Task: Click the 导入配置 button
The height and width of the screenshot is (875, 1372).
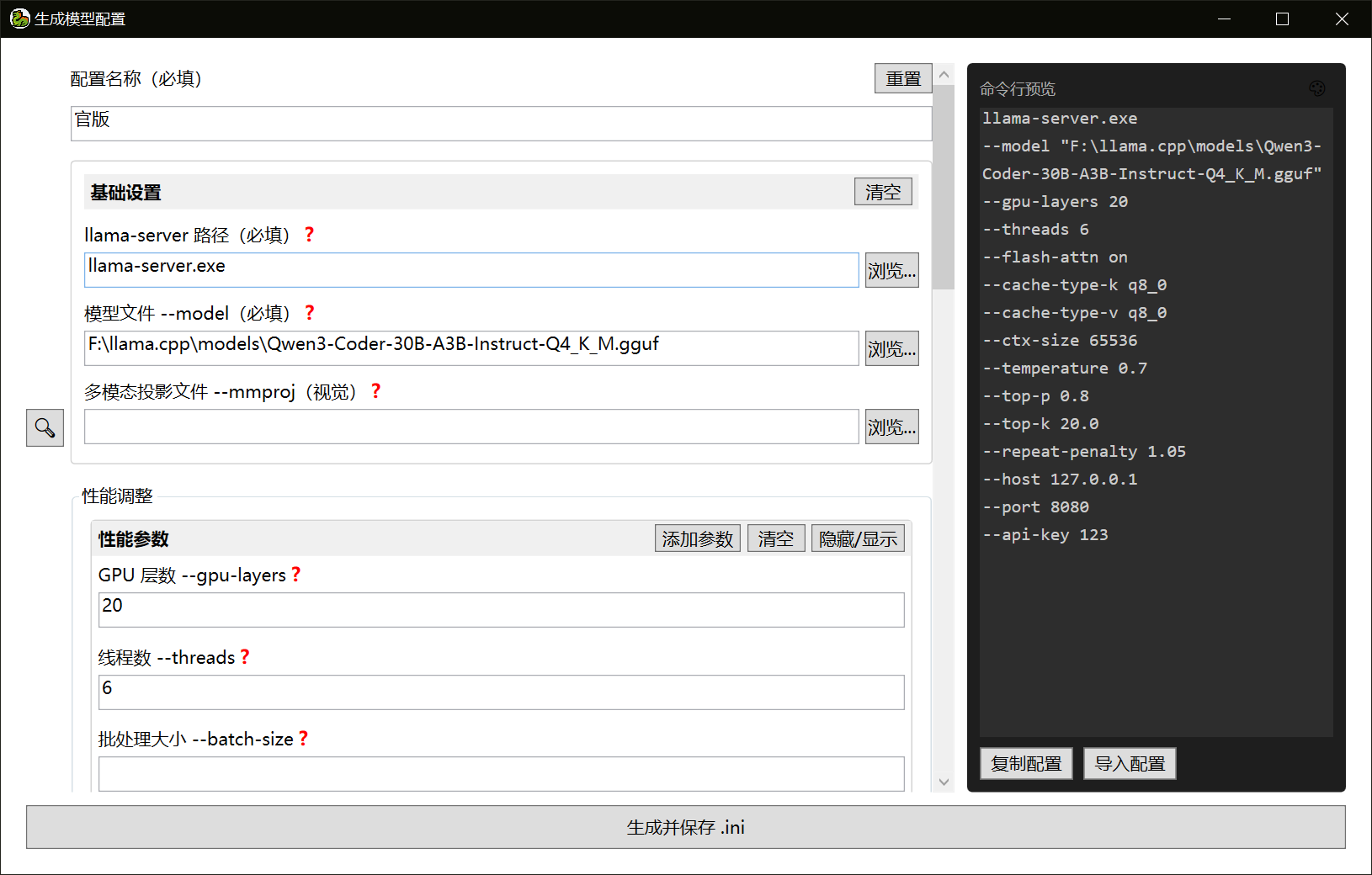Action: [x=1130, y=763]
